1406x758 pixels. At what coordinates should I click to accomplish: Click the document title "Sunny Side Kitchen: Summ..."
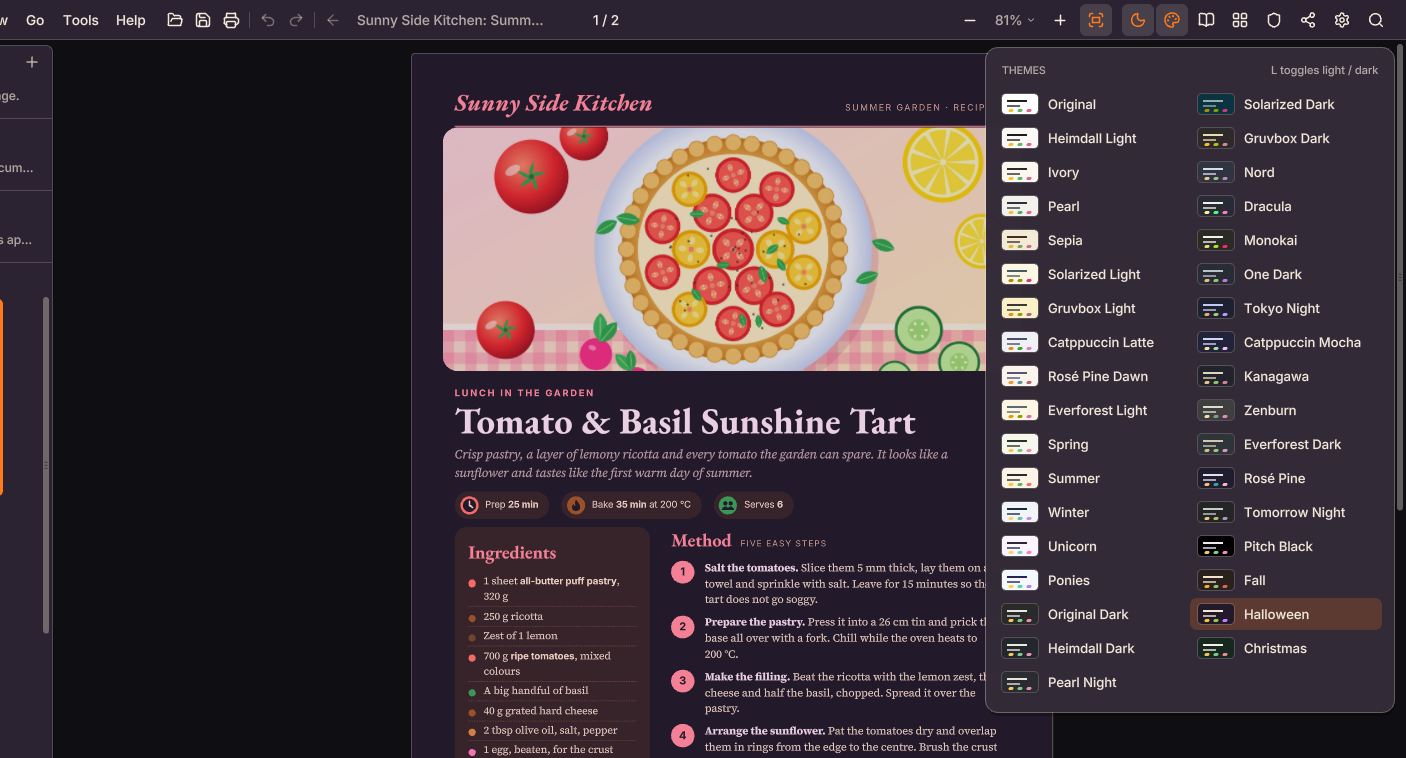coord(450,20)
